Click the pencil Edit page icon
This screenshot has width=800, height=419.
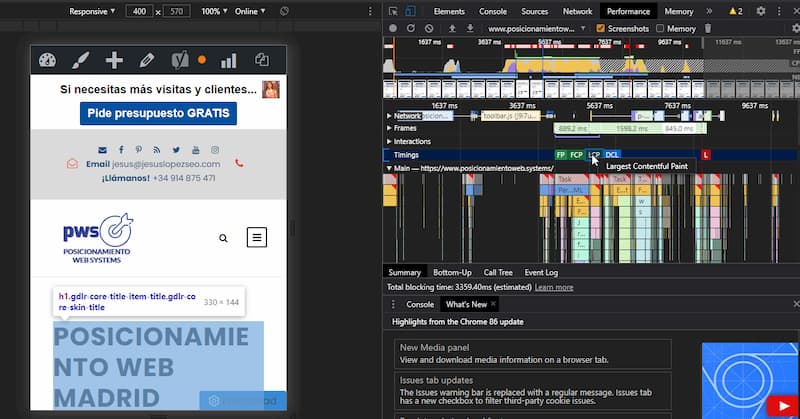pyautogui.click(x=146, y=60)
